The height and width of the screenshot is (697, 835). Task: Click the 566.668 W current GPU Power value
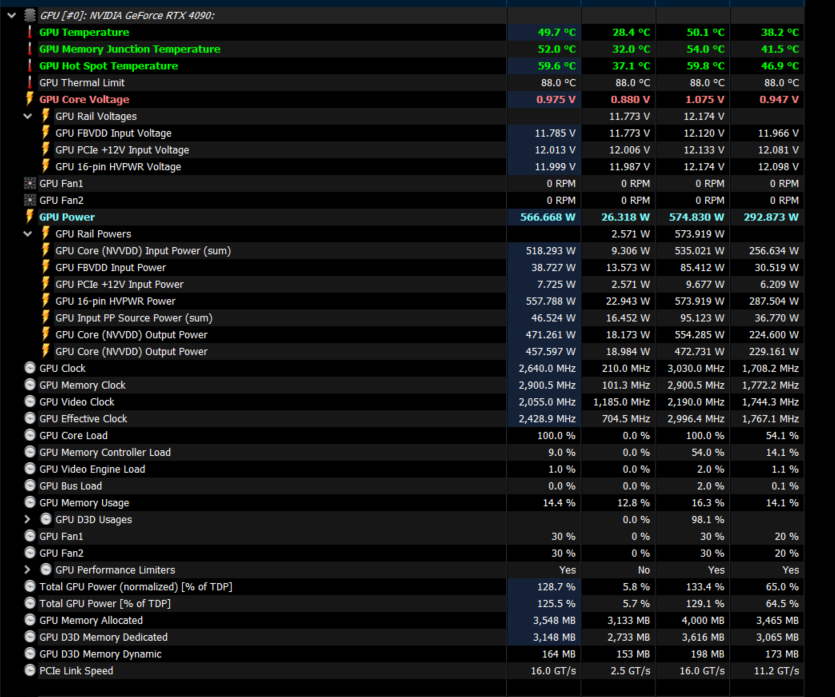(547, 217)
